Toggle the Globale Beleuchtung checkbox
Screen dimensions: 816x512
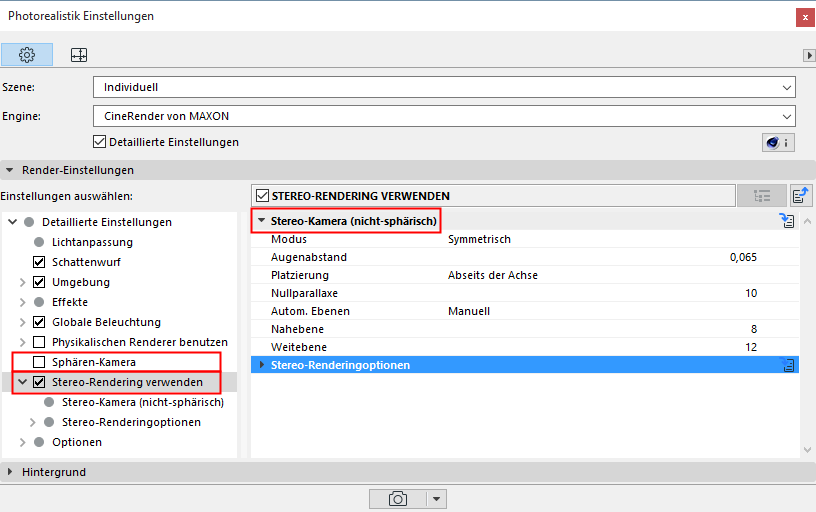(x=39, y=322)
